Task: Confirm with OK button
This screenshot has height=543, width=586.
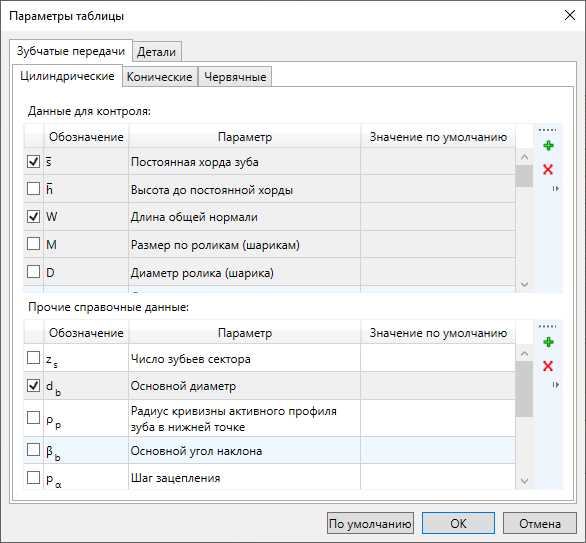Action: coord(459,524)
